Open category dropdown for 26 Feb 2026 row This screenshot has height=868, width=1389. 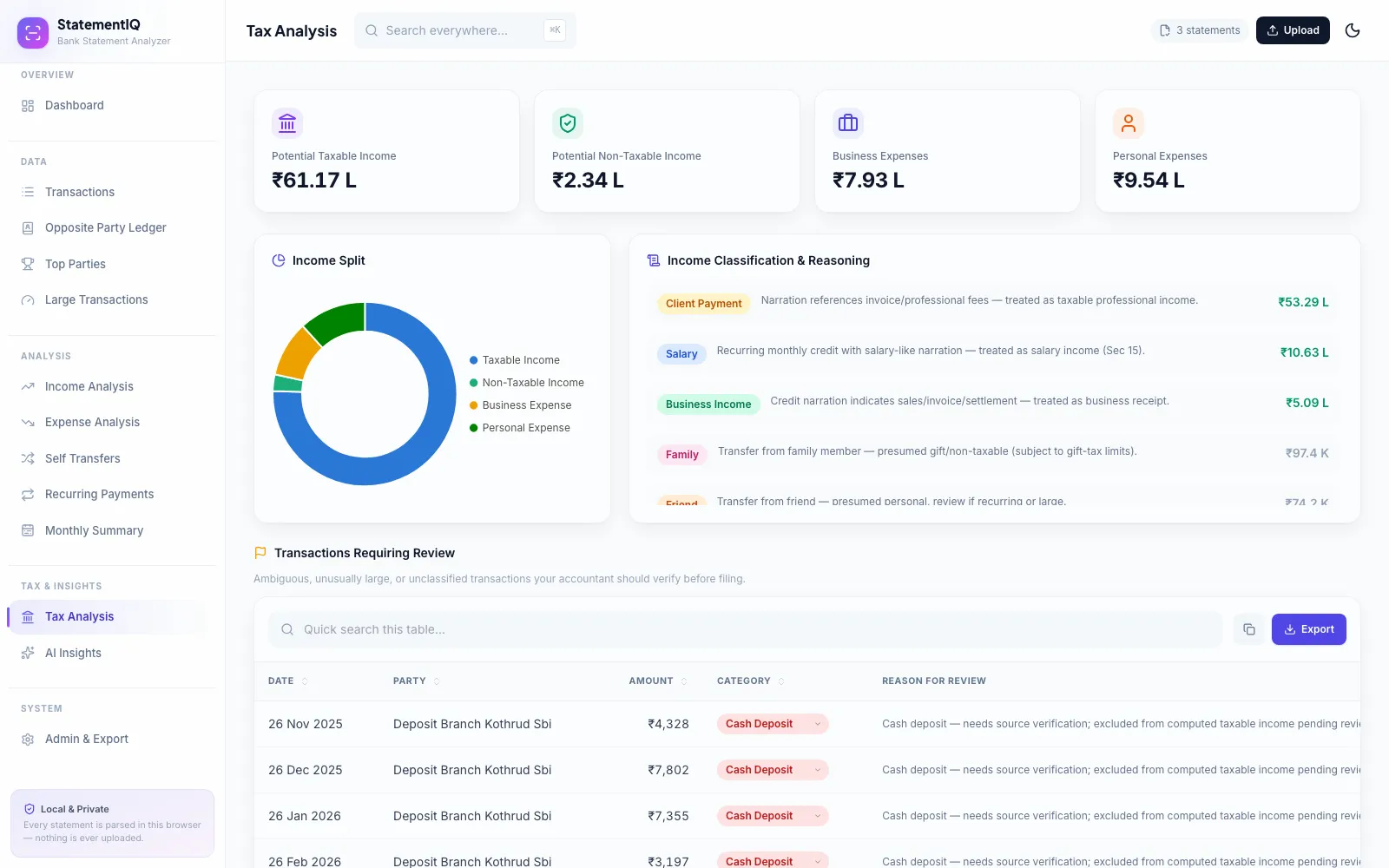[773, 861]
